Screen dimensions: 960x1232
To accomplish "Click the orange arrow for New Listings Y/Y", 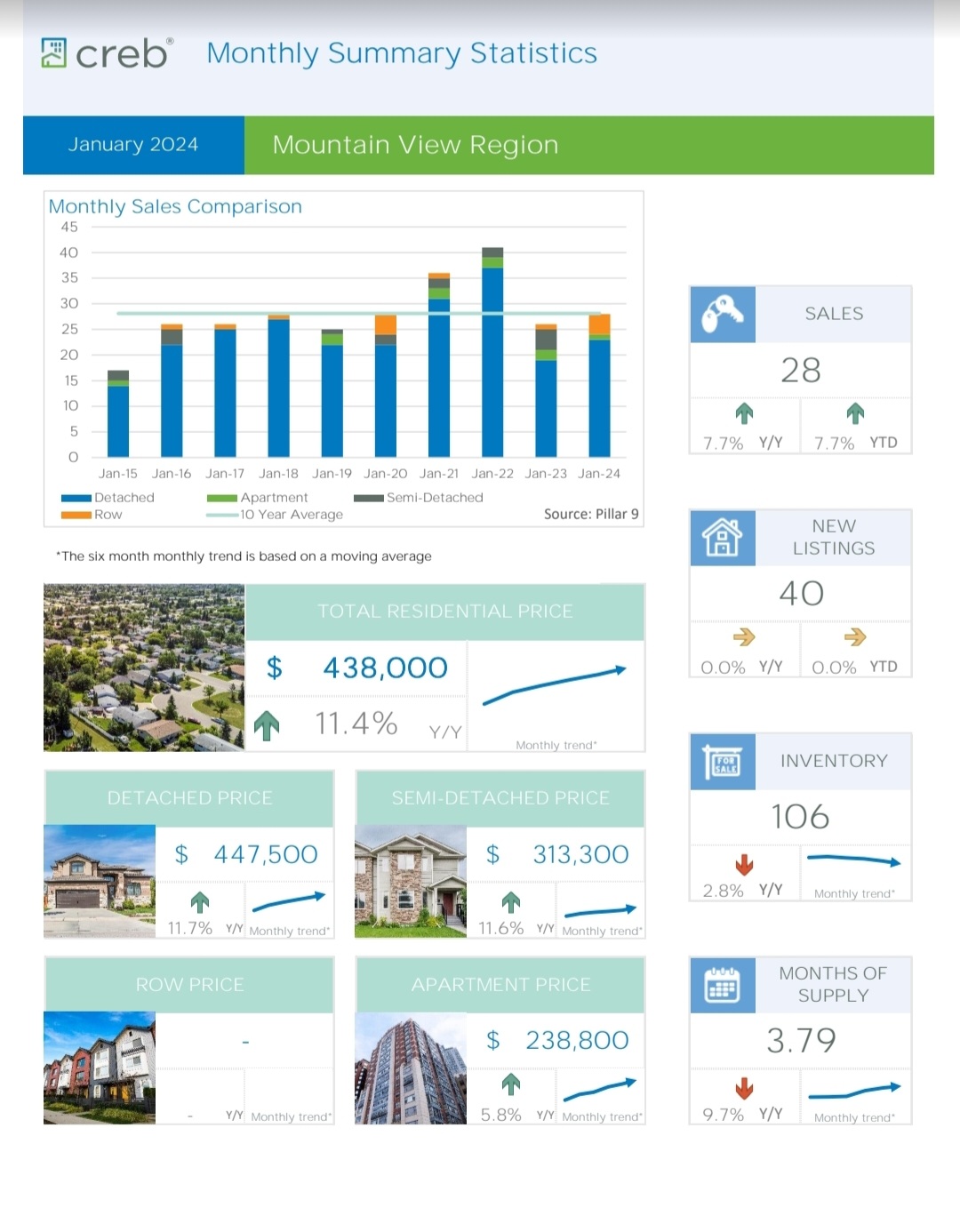I will tap(744, 636).
